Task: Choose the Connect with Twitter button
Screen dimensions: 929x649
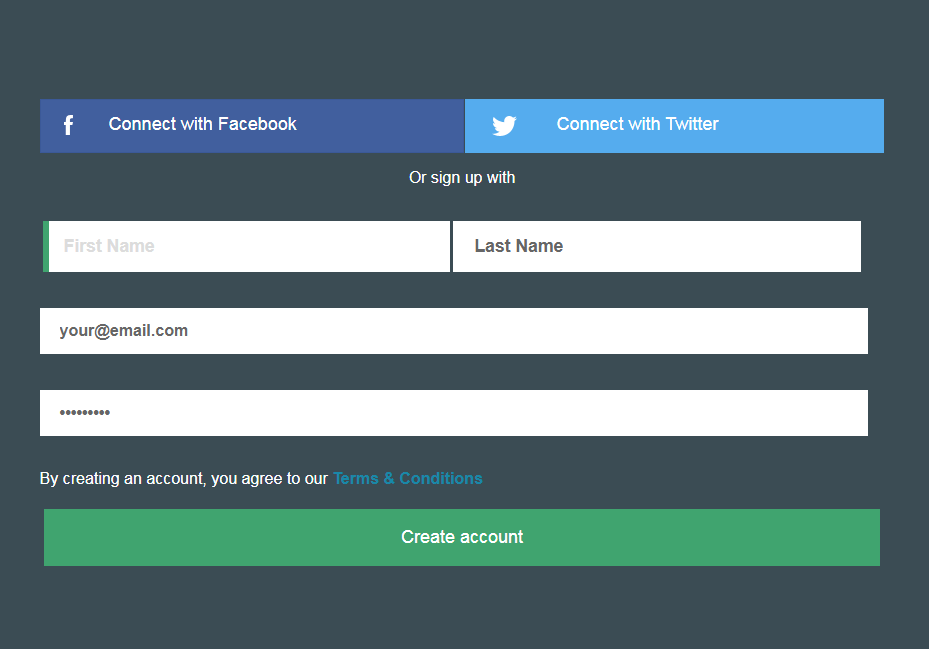Action: click(674, 125)
